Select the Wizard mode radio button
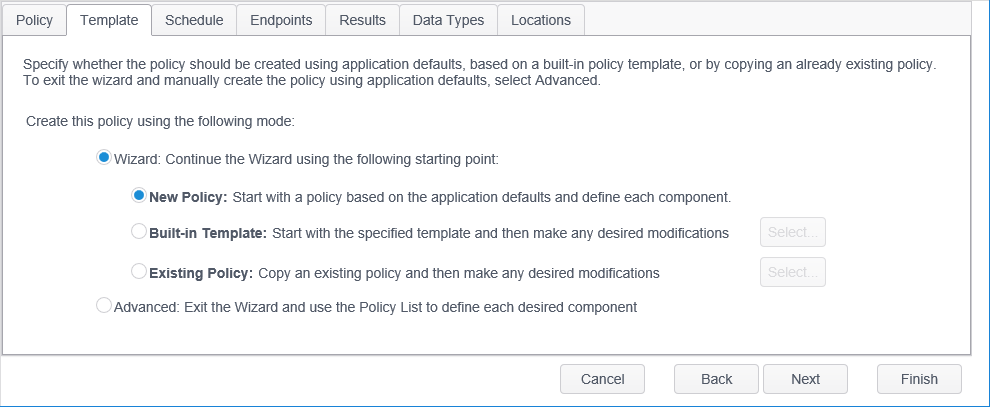Image resolution: width=990 pixels, height=407 pixels. click(x=104, y=158)
